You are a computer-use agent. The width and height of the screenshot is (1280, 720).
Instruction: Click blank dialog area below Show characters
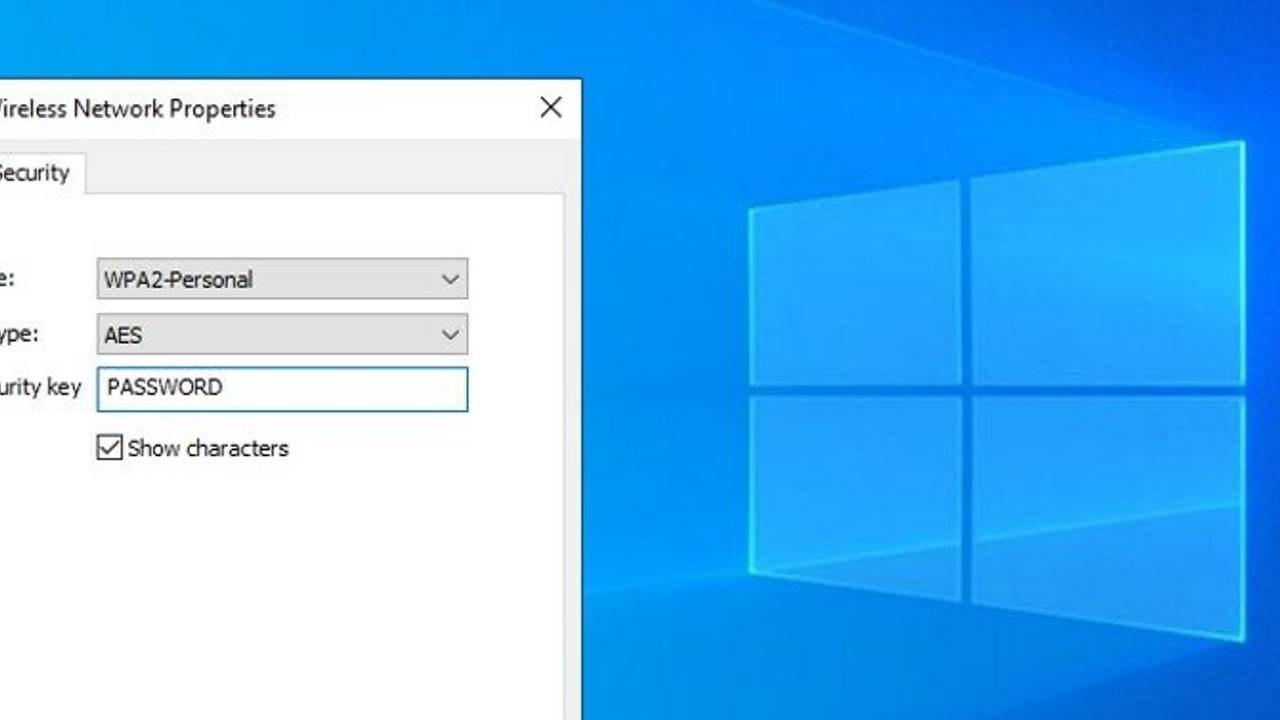click(x=280, y=590)
